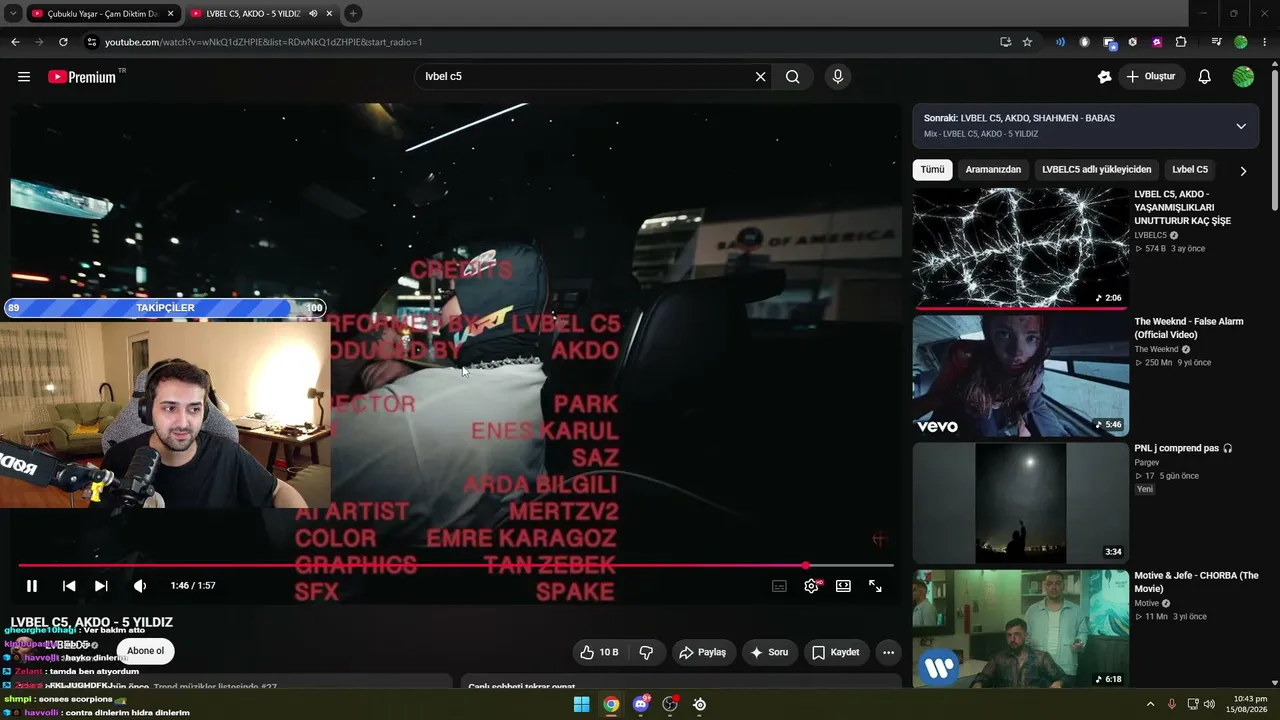Open The Weeknd False Alarm thumbnail
1280x720 pixels.
click(1020, 376)
